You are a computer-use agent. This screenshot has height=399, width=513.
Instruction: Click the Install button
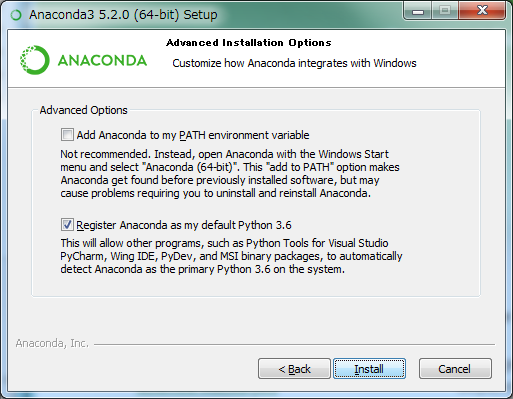tap(369, 369)
